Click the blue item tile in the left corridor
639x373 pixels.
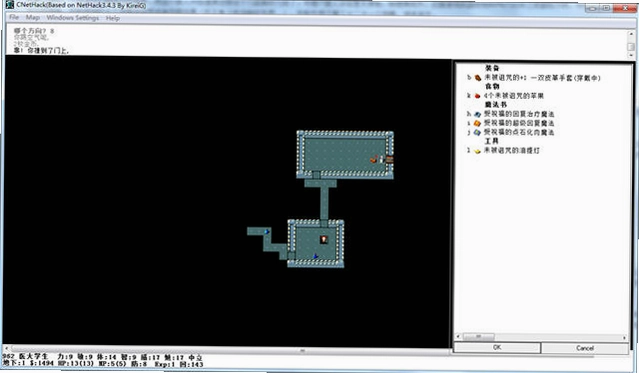point(267,232)
